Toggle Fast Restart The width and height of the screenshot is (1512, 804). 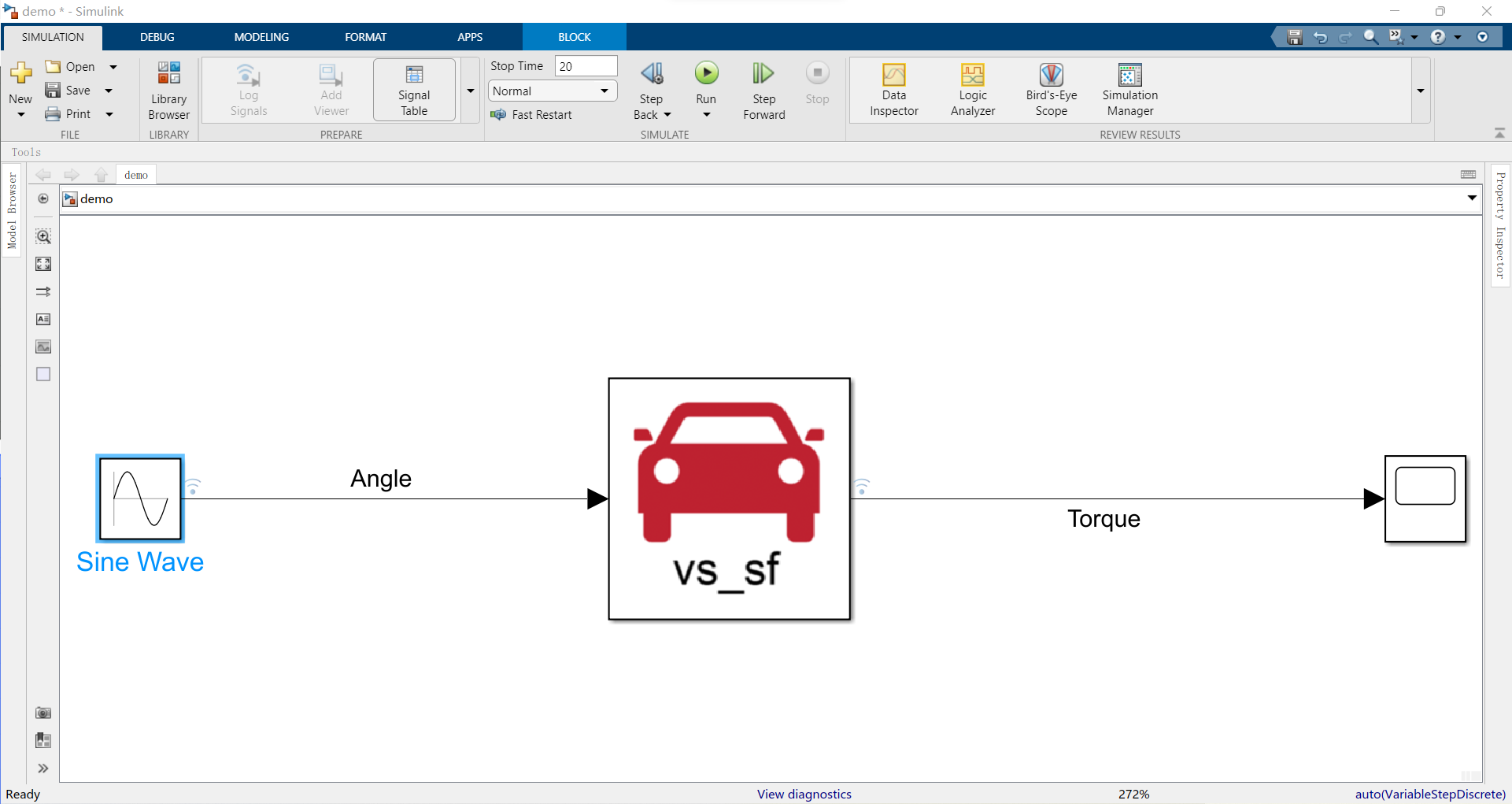click(531, 115)
